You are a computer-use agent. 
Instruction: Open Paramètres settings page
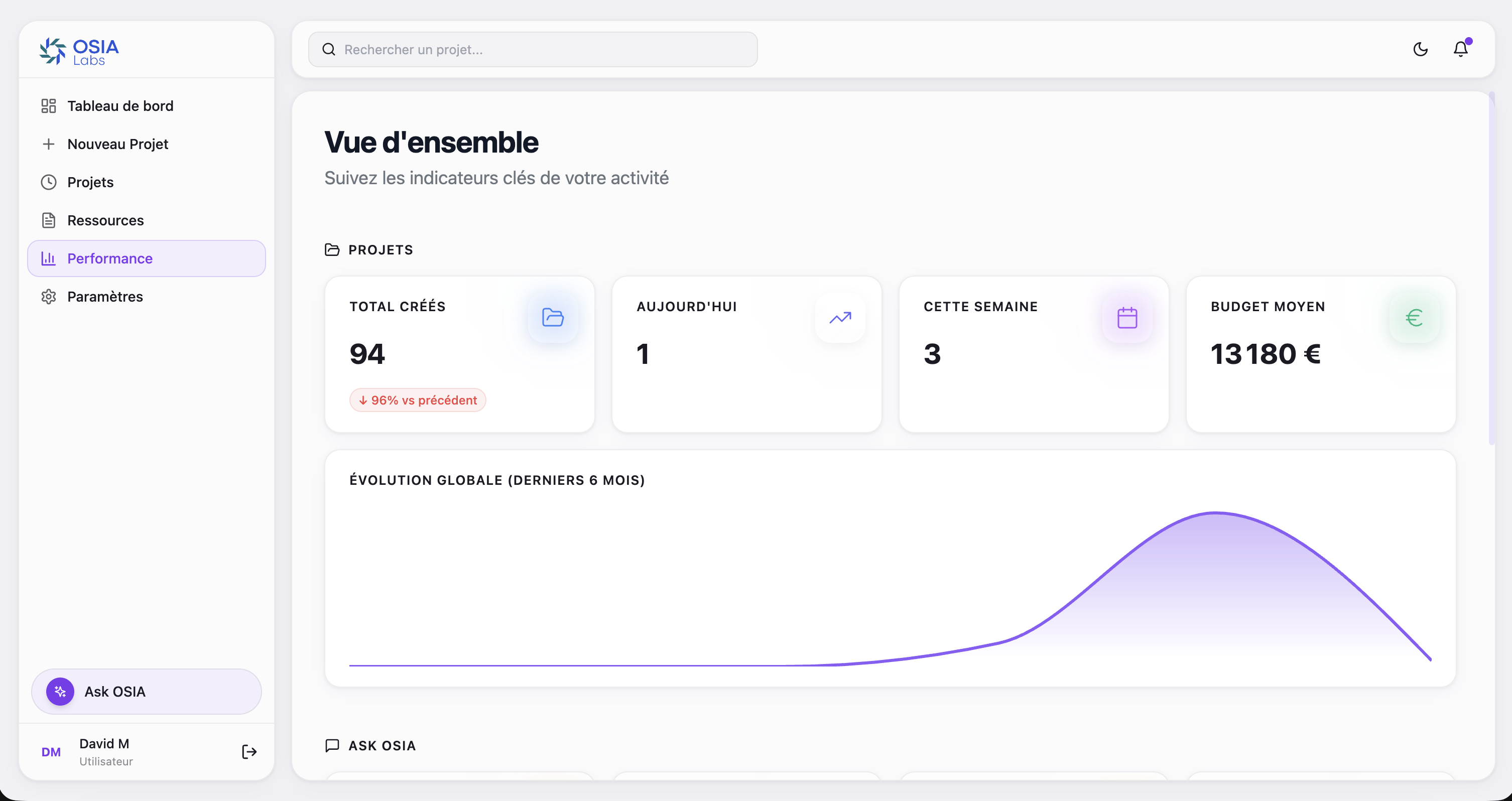click(105, 297)
